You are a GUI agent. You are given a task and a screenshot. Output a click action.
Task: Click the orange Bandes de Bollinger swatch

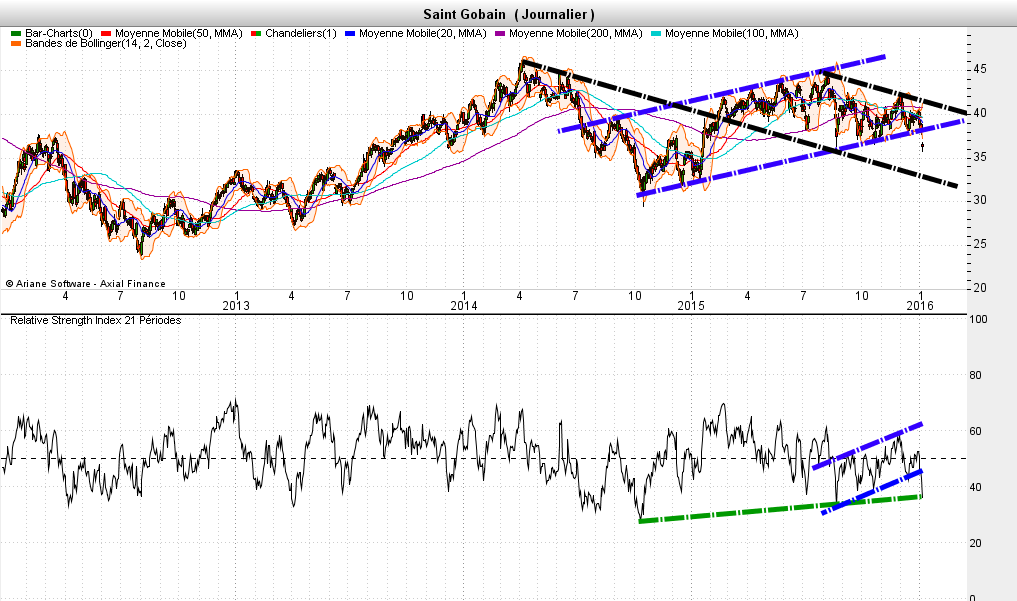16,43
